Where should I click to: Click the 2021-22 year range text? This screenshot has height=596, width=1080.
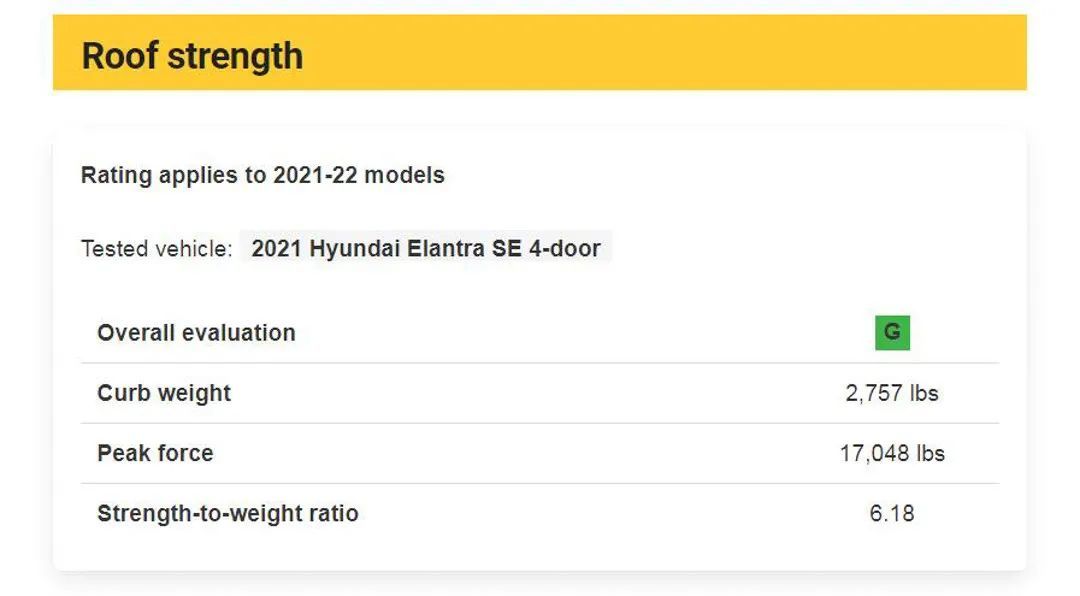[x=314, y=175]
